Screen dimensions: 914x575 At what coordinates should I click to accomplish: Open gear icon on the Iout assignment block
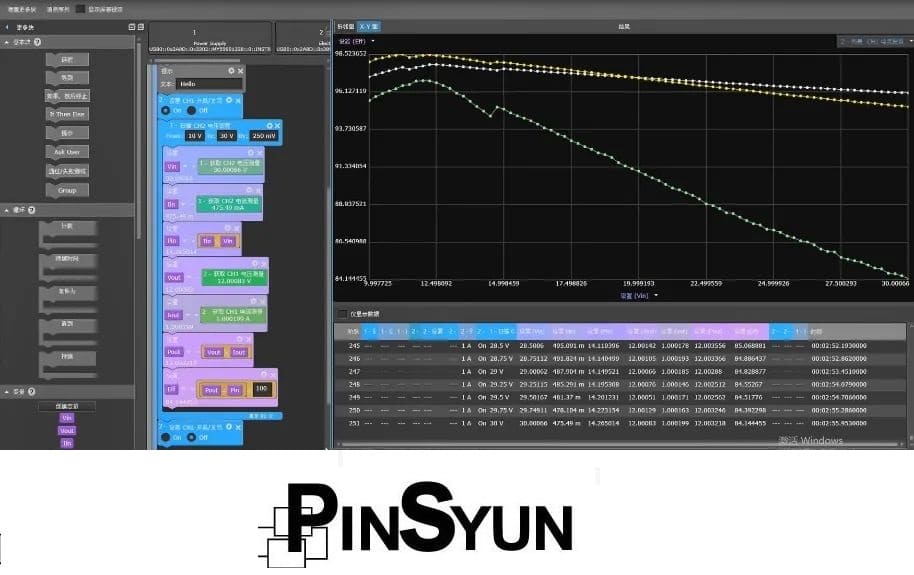254,301
